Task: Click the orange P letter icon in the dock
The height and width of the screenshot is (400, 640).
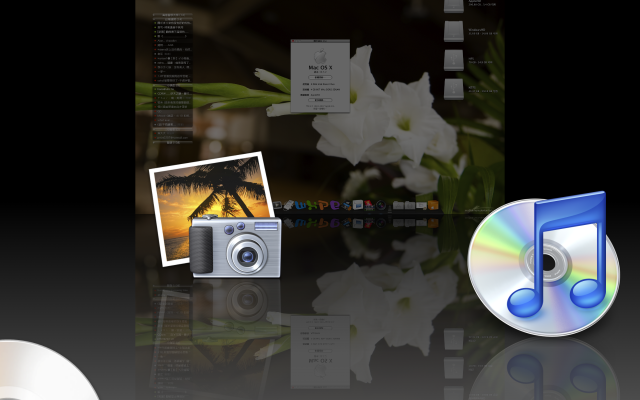Action: 323,205
